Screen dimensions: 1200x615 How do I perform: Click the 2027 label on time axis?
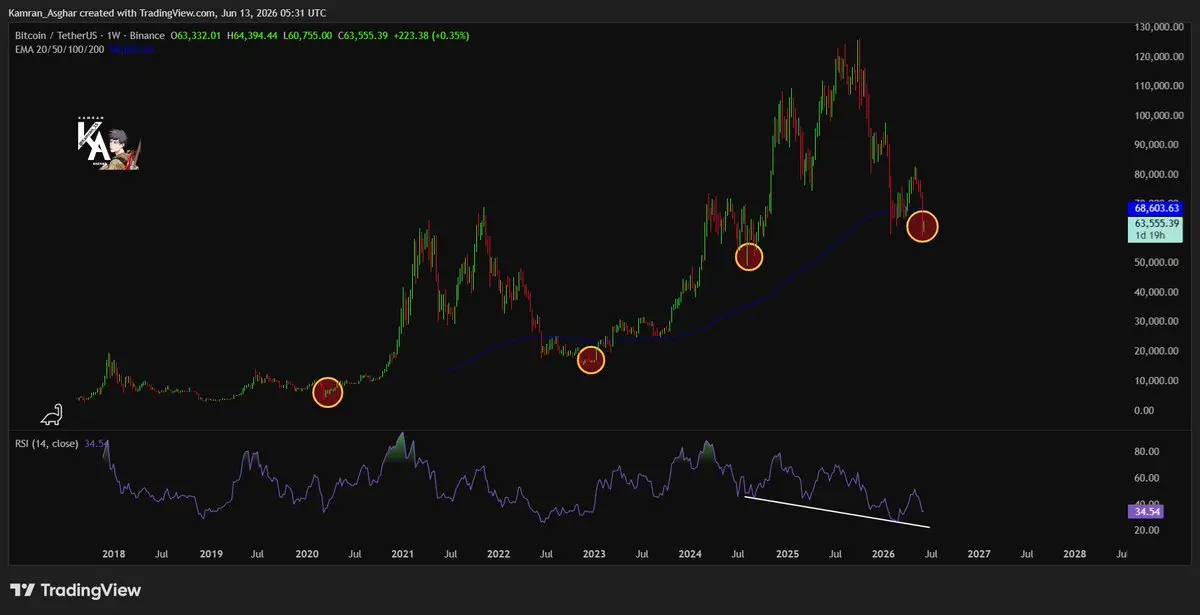point(979,553)
